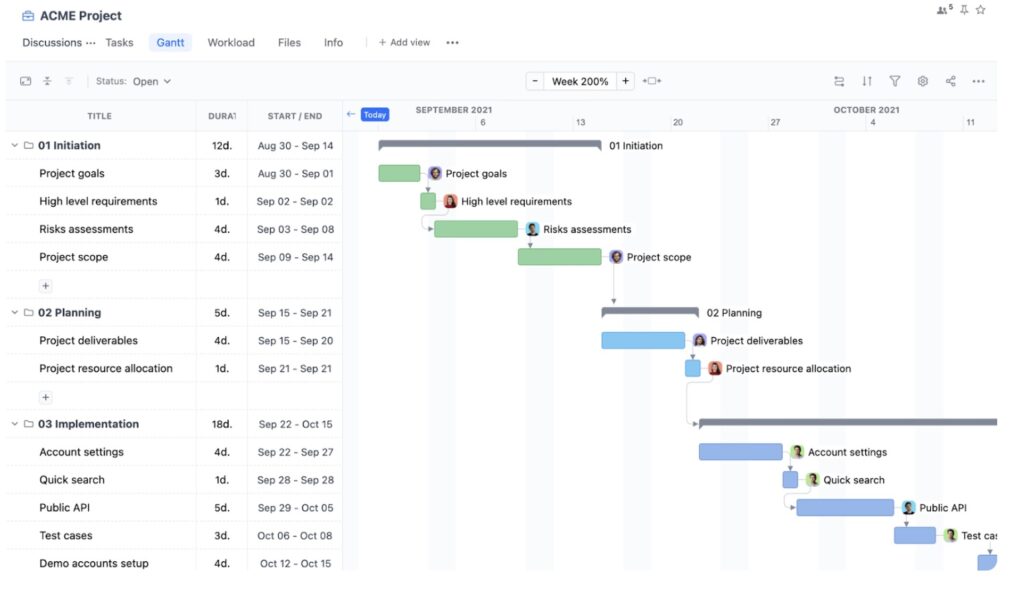Image resolution: width=1024 pixels, height=596 pixels.
Task: Click the 01 Initiation summary bar
Action: [x=490, y=144]
